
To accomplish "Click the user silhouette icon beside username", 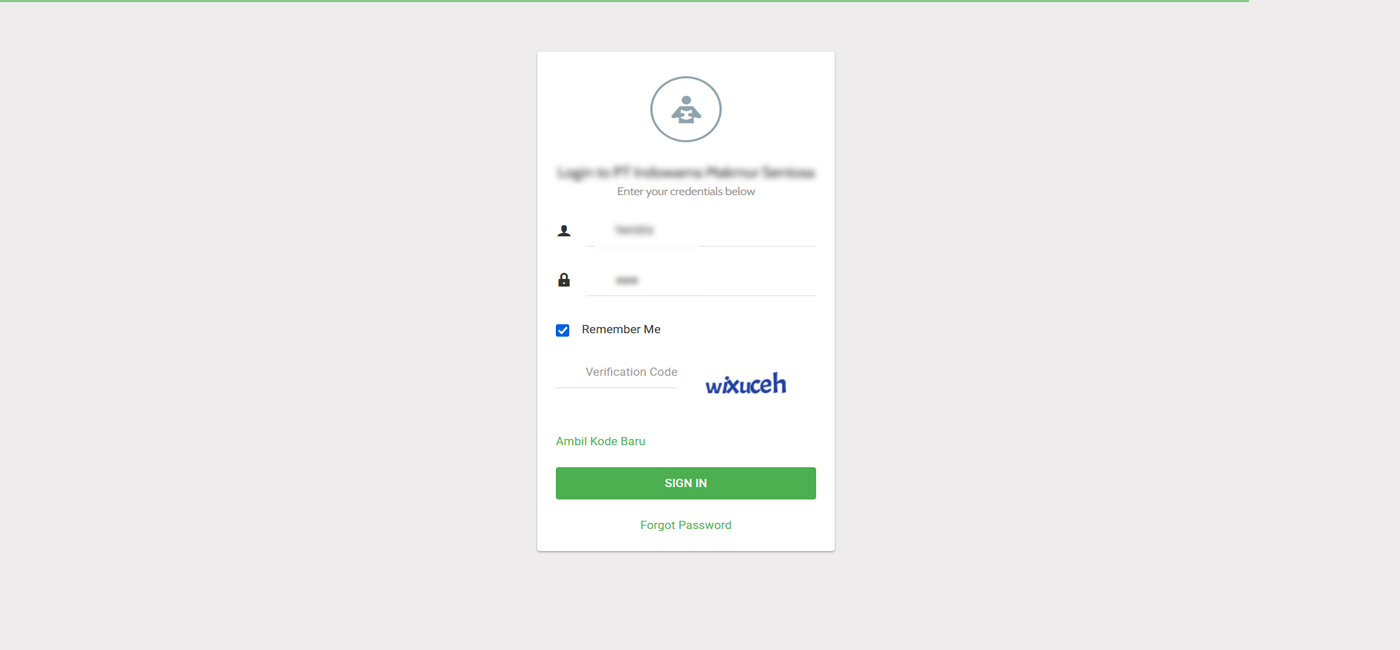I will [x=564, y=231].
